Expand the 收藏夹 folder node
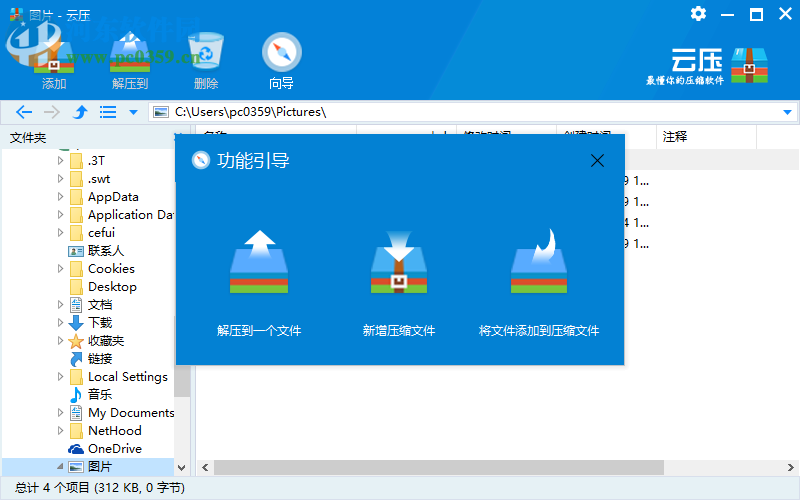The height and width of the screenshot is (500, 800). pyautogui.click(x=60, y=340)
